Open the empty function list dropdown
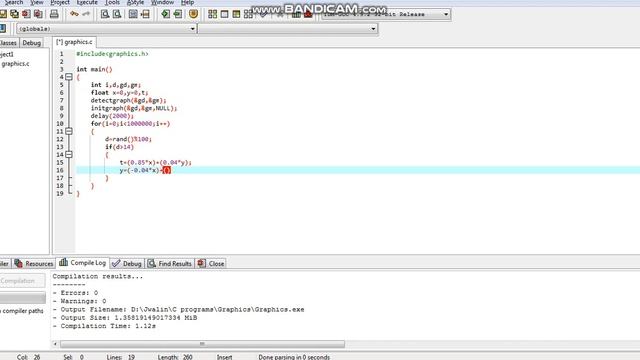Screen dimensions: 640x360 click(373, 29)
